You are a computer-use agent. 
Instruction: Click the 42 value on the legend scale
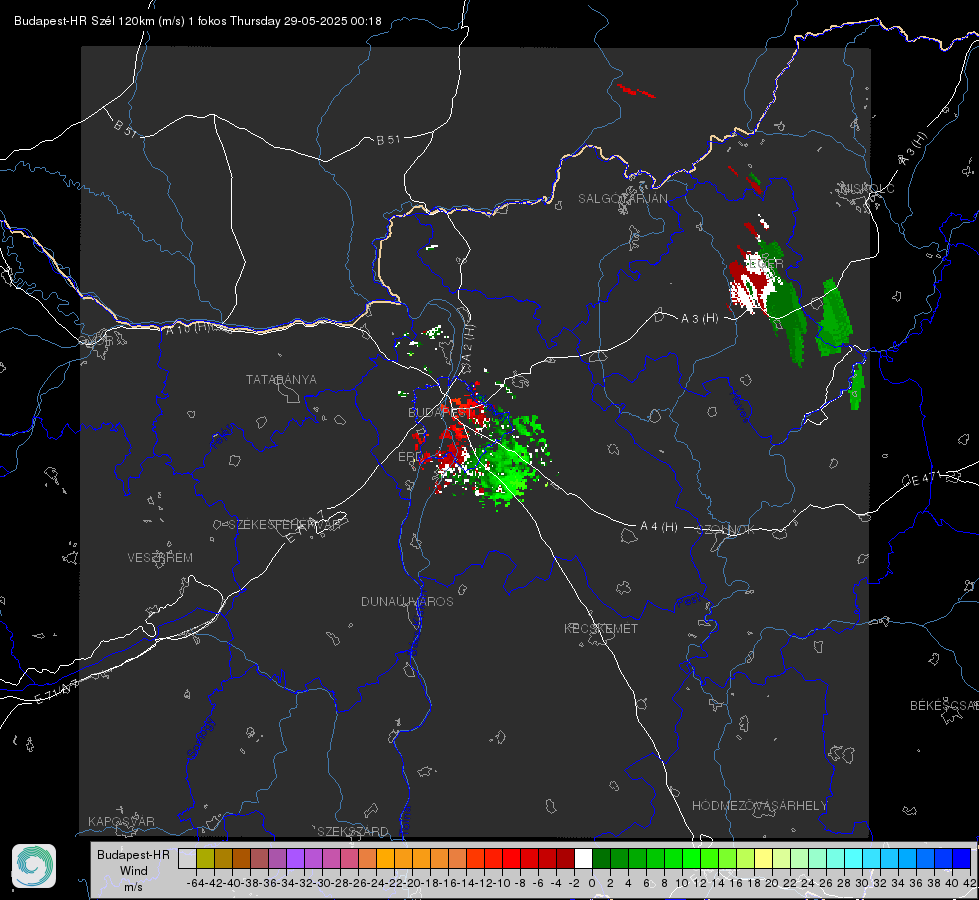pos(969,883)
